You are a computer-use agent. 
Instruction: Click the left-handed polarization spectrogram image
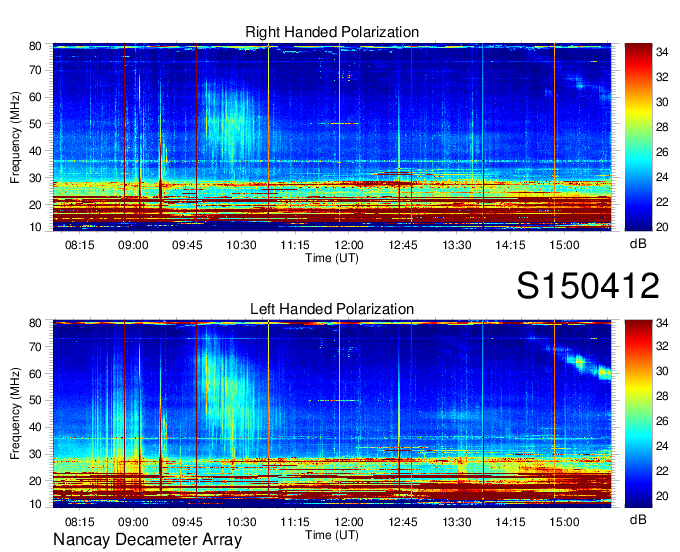tap(332, 414)
